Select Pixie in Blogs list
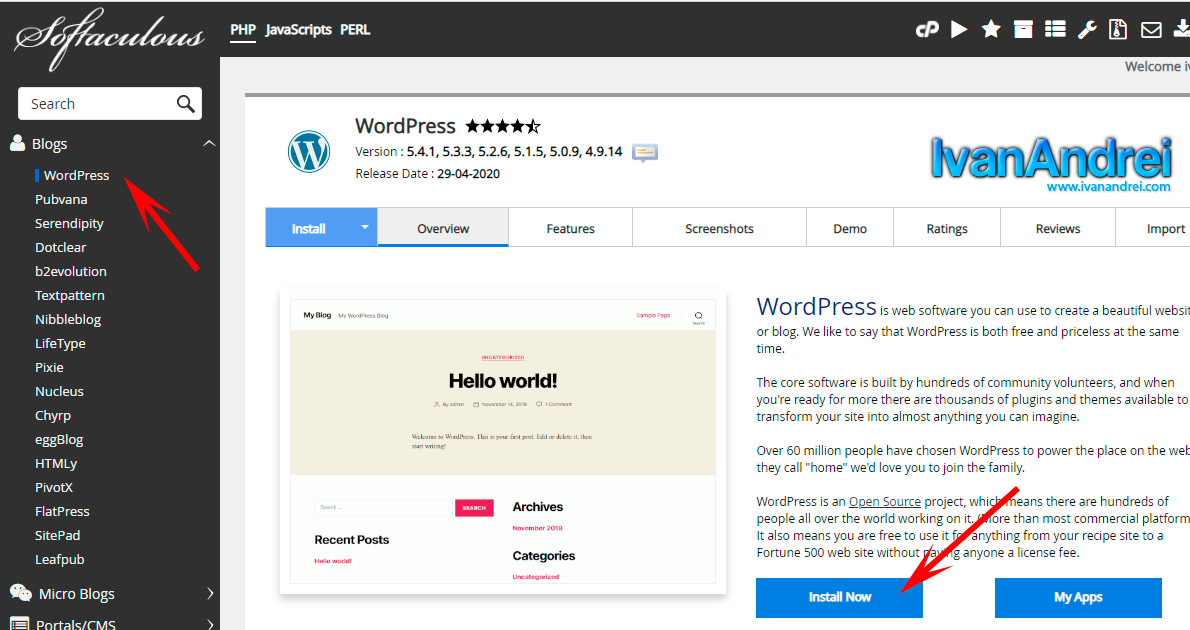1190x630 pixels. pyautogui.click(x=49, y=367)
